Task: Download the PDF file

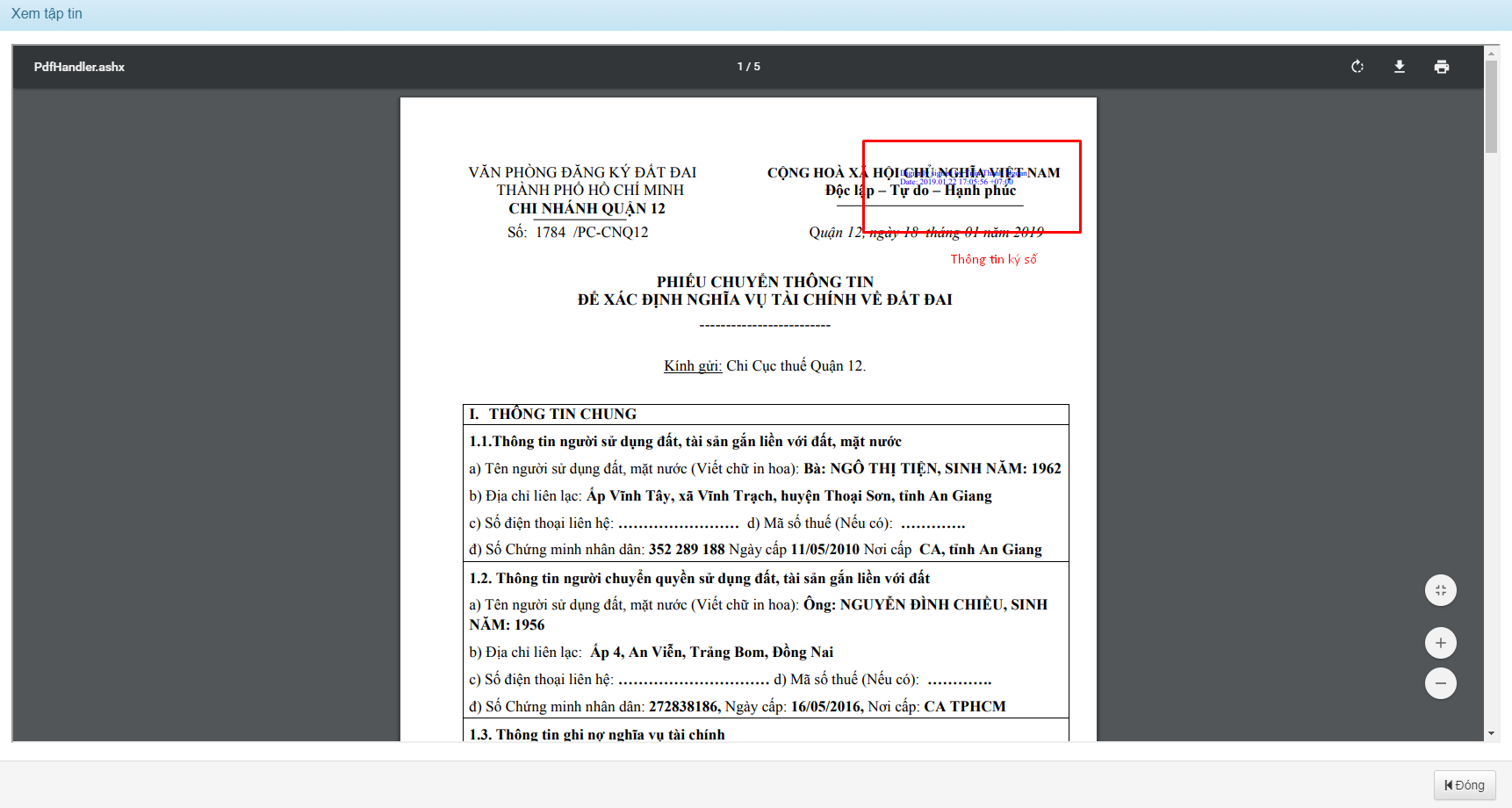Action: tap(1400, 66)
